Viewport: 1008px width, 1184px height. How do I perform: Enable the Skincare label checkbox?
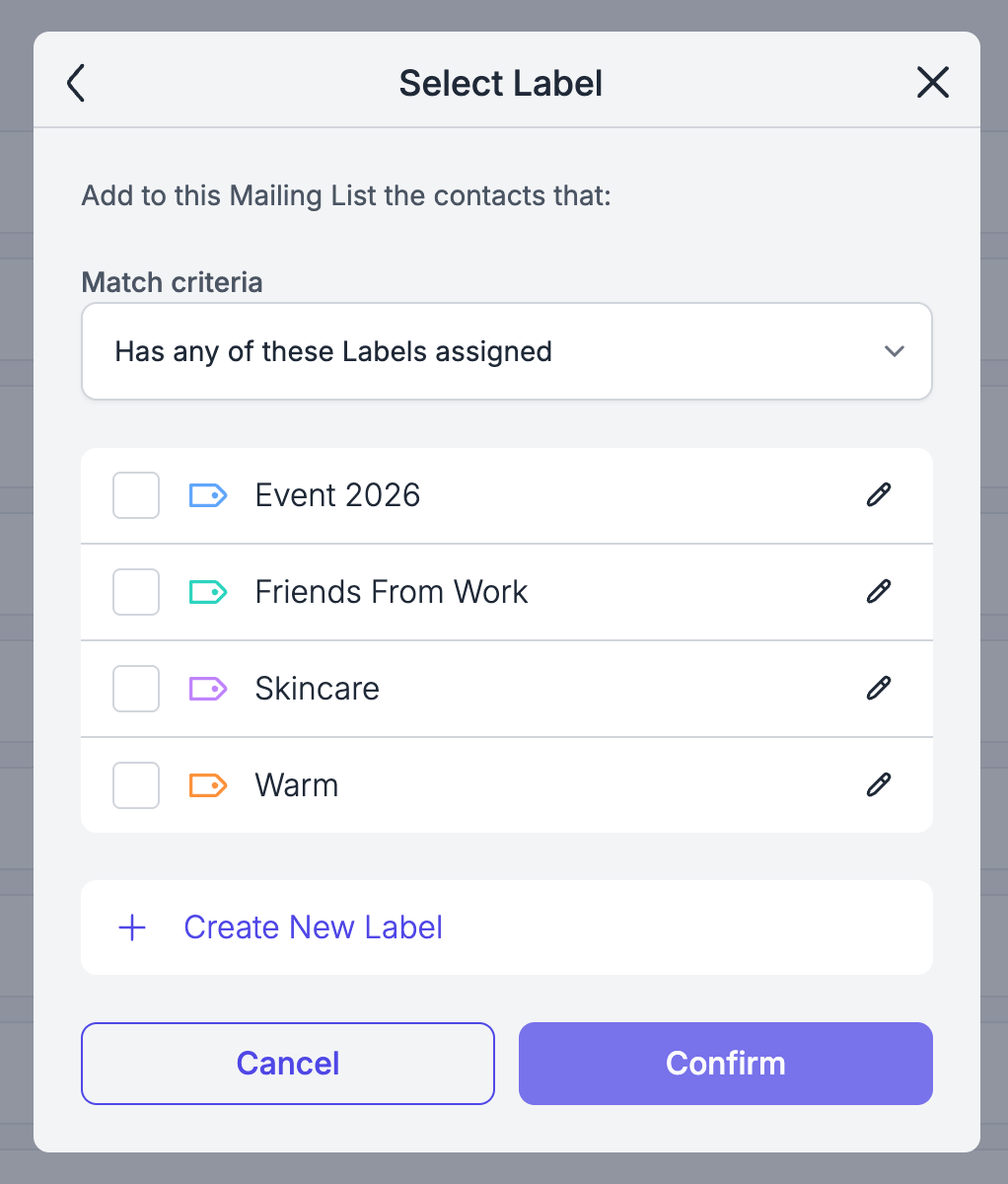(136, 689)
